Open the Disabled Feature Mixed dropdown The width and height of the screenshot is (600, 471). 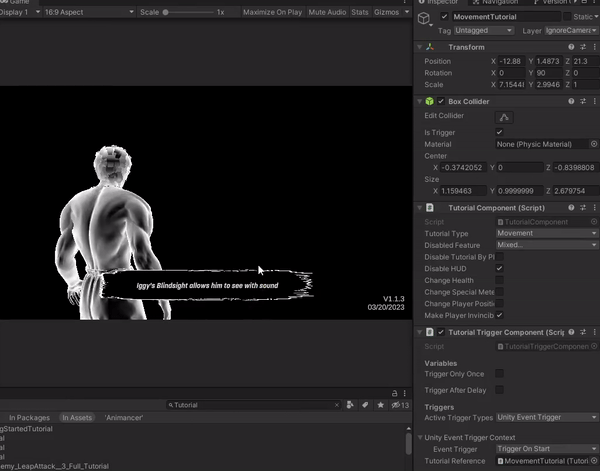point(547,245)
